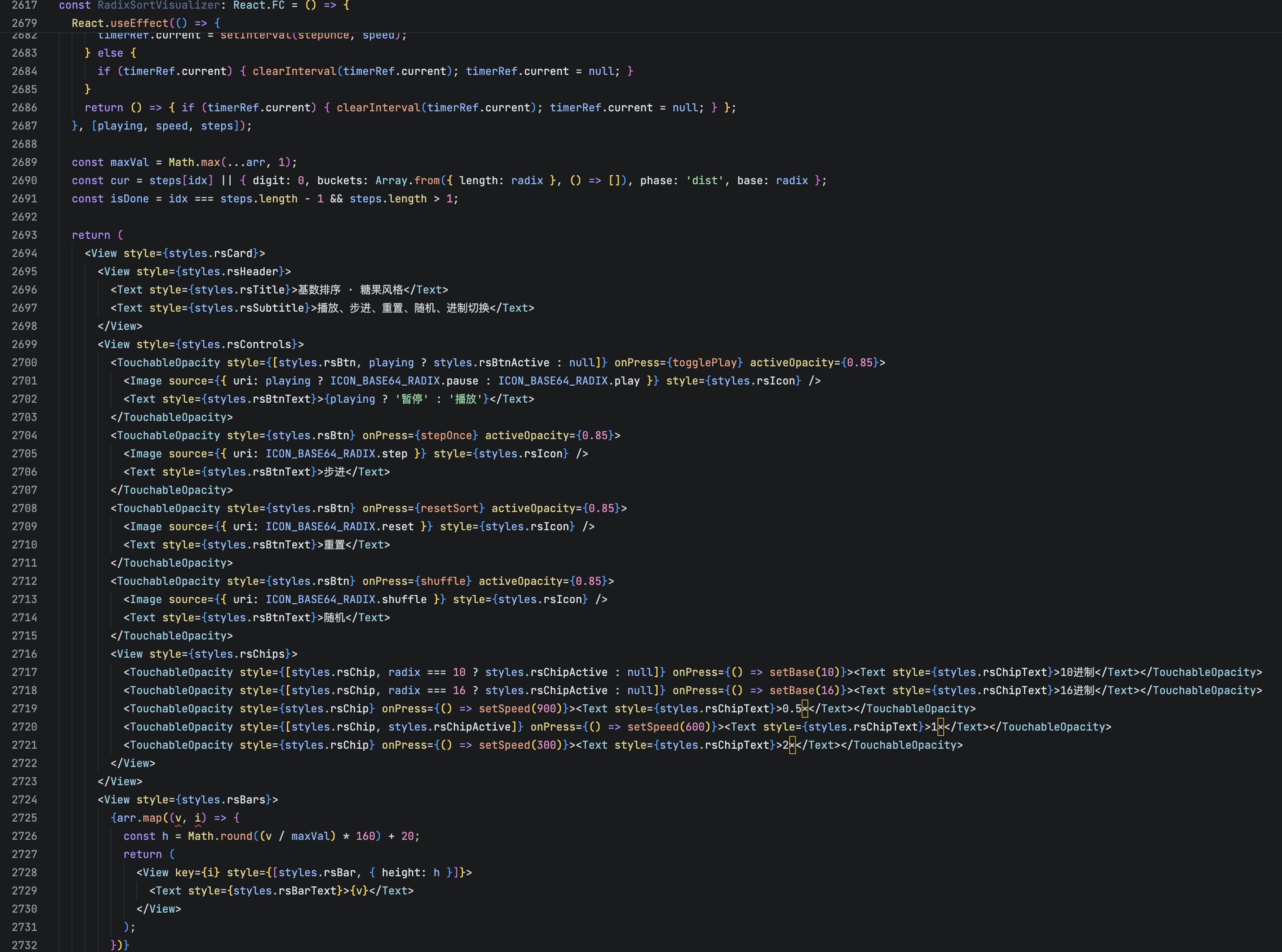Click 'styles.rsBtnActive' reference
This screenshot has width=1282, height=952.
tap(491, 363)
